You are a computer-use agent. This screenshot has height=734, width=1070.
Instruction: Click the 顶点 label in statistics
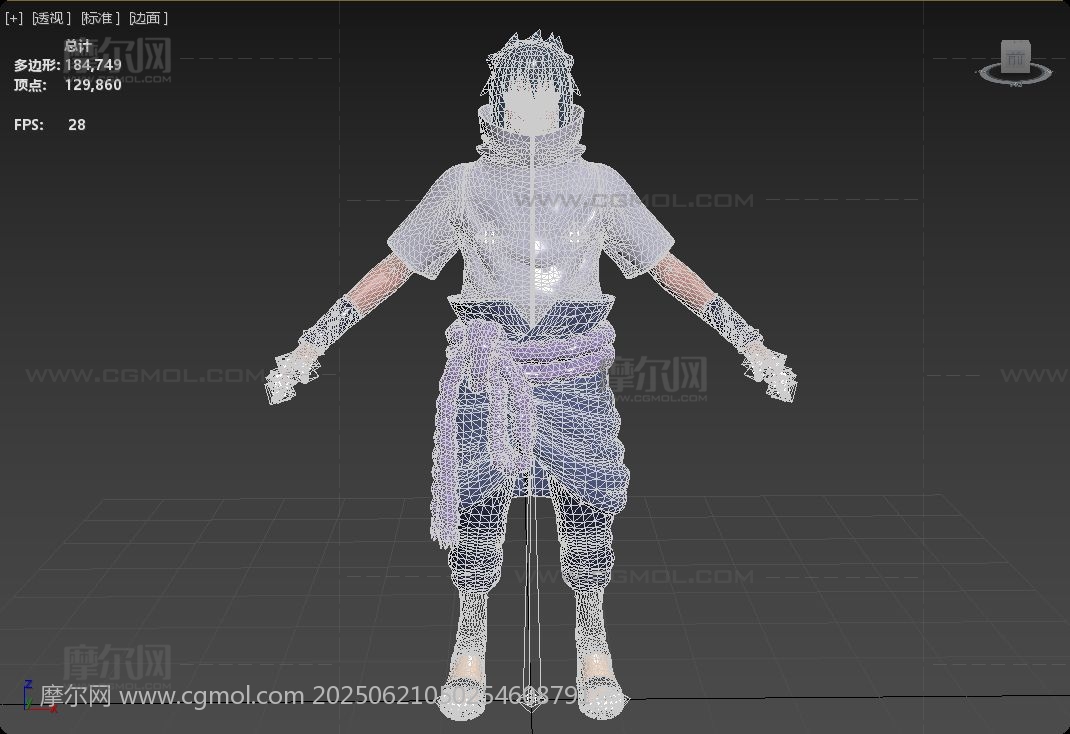(30, 85)
